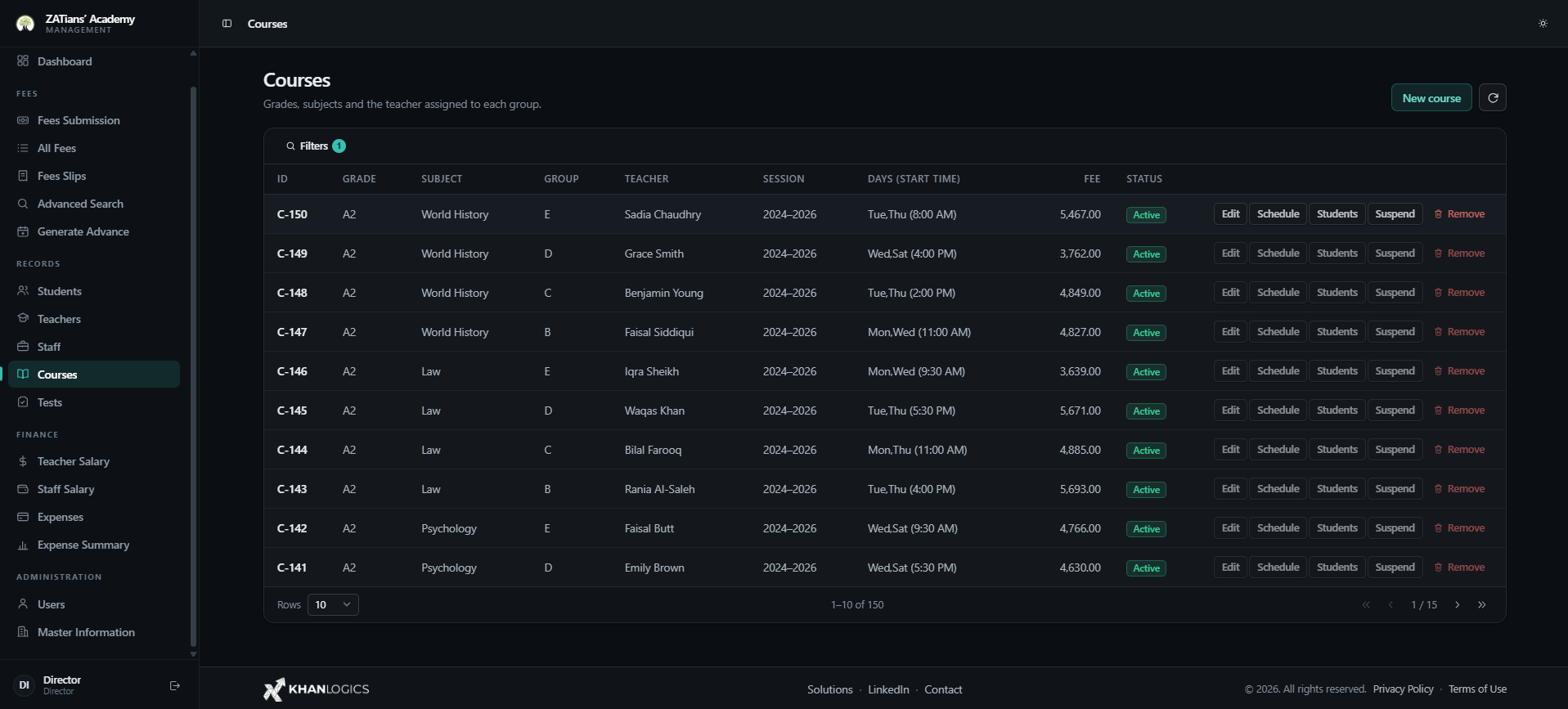Screen dimensions: 1568x709
Task: View Students of course C-148
Action: pos(1337,293)
